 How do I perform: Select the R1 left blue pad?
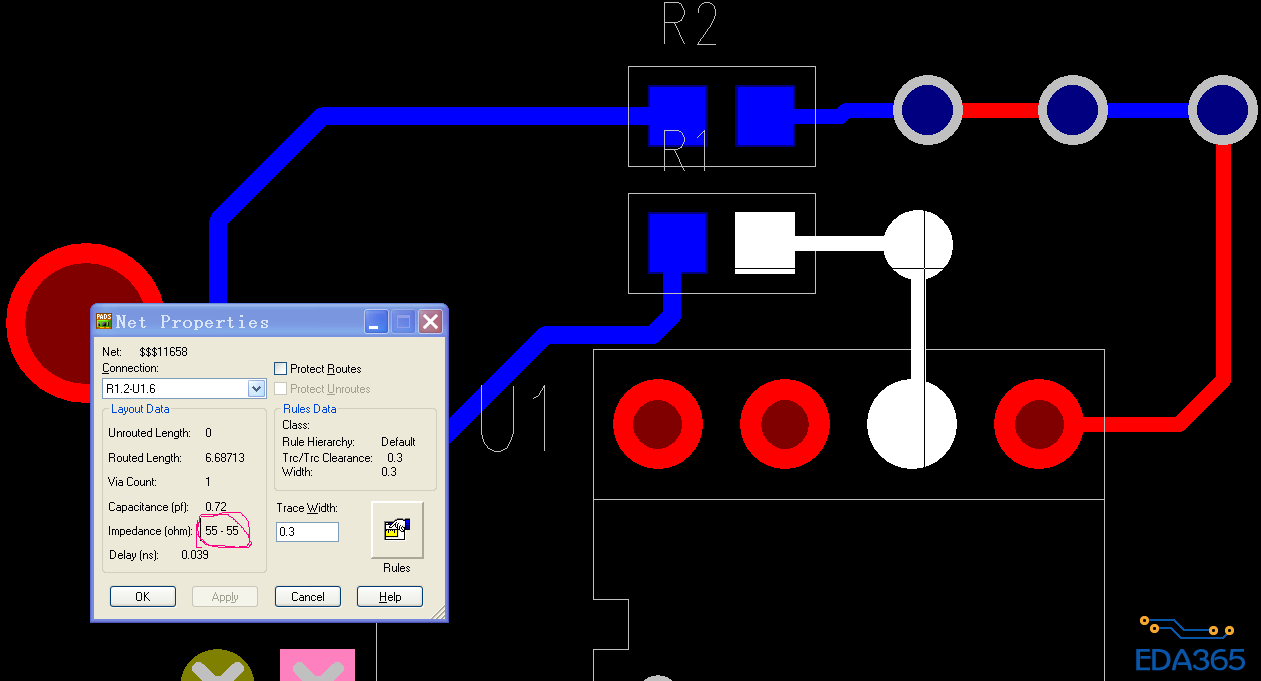point(677,242)
